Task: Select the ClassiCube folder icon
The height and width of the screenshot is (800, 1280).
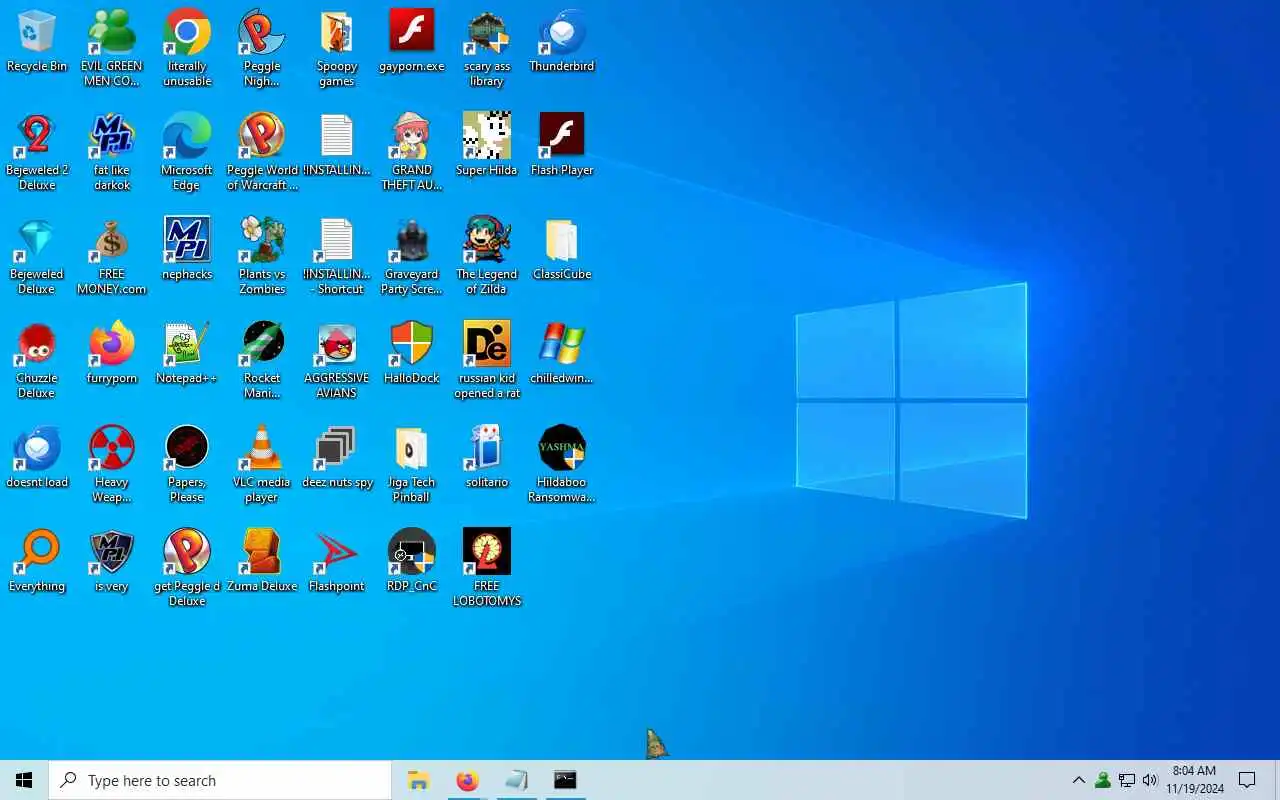Action: (x=562, y=250)
